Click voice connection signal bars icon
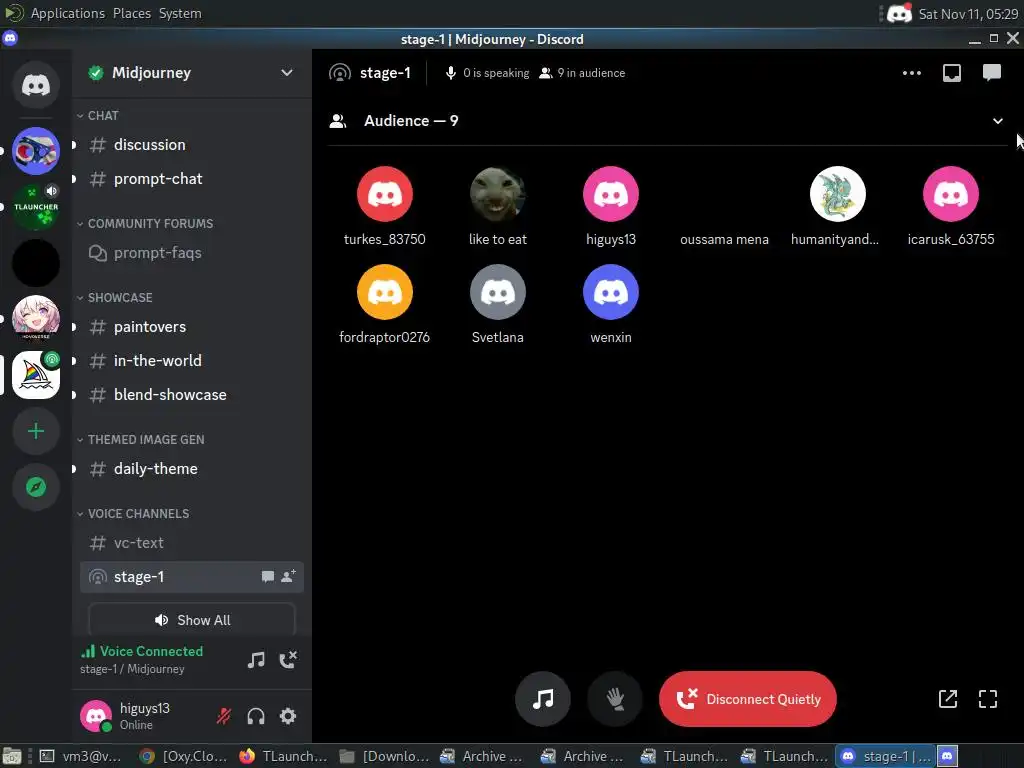The height and width of the screenshot is (768, 1024). click(x=88, y=651)
